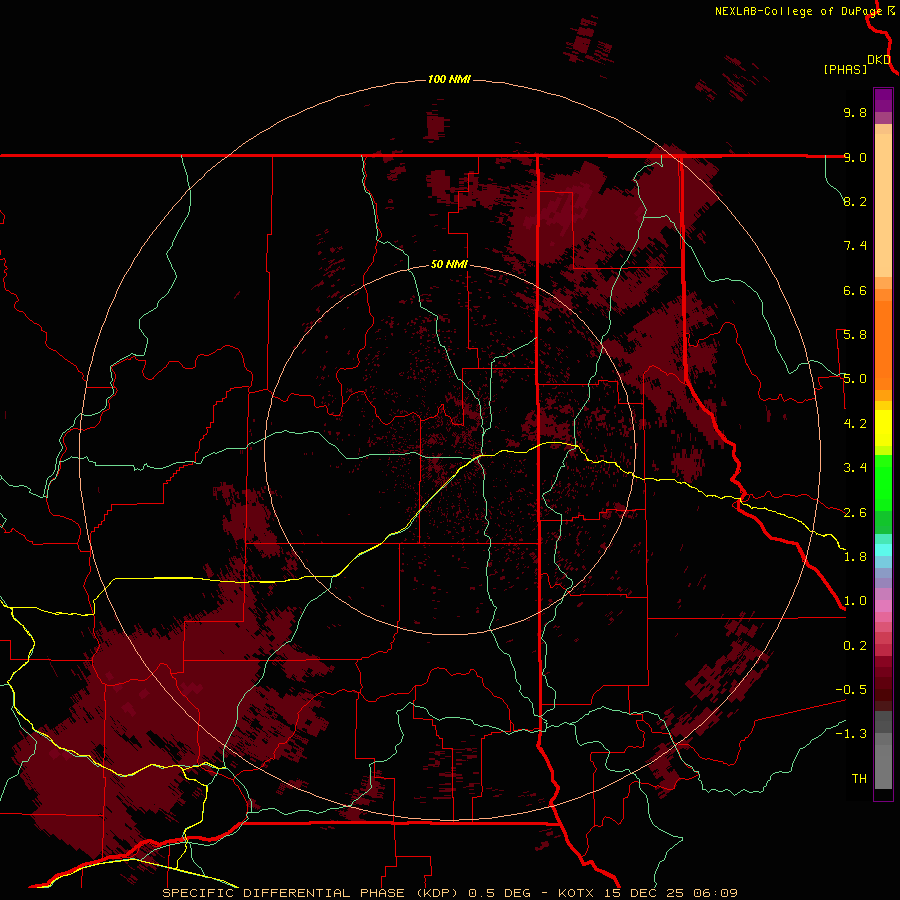Click the orange band of the color bar
The image size is (900, 900).
(x=883, y=345)
